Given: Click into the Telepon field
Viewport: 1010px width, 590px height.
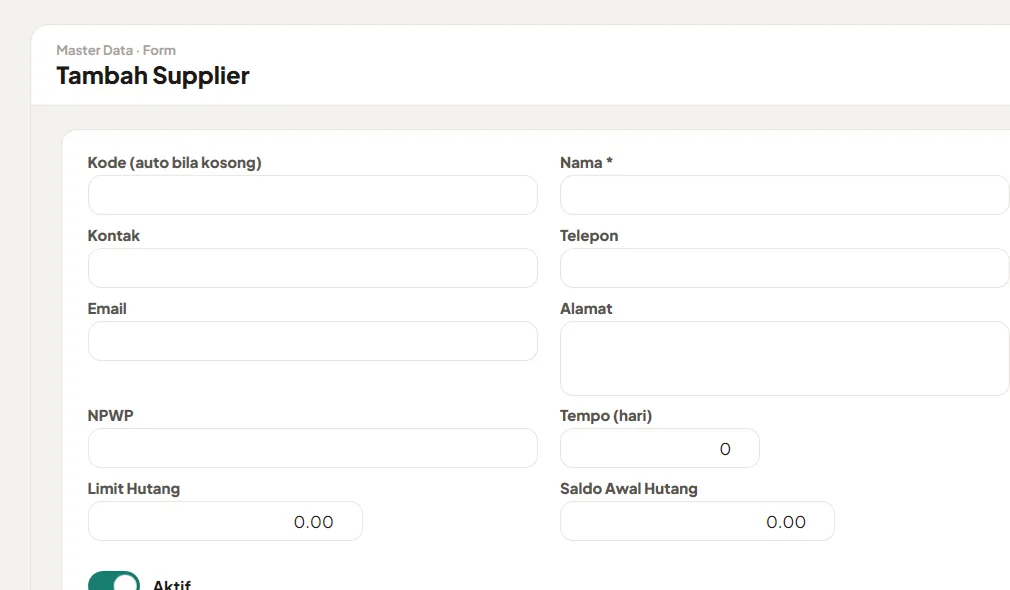Looking at the screenshot, I should point(785,268).
